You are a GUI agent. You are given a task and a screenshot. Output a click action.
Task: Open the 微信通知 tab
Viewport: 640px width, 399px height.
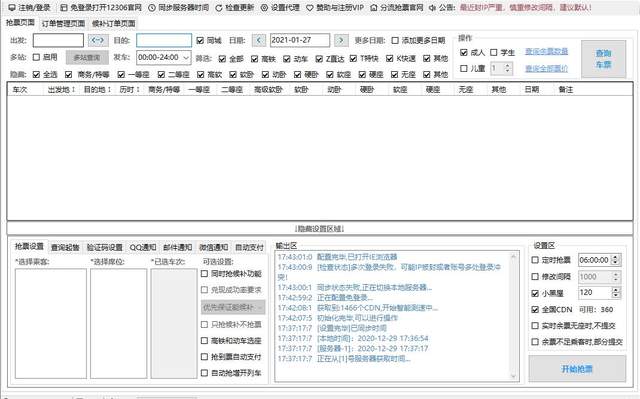(x=213, y=247)
